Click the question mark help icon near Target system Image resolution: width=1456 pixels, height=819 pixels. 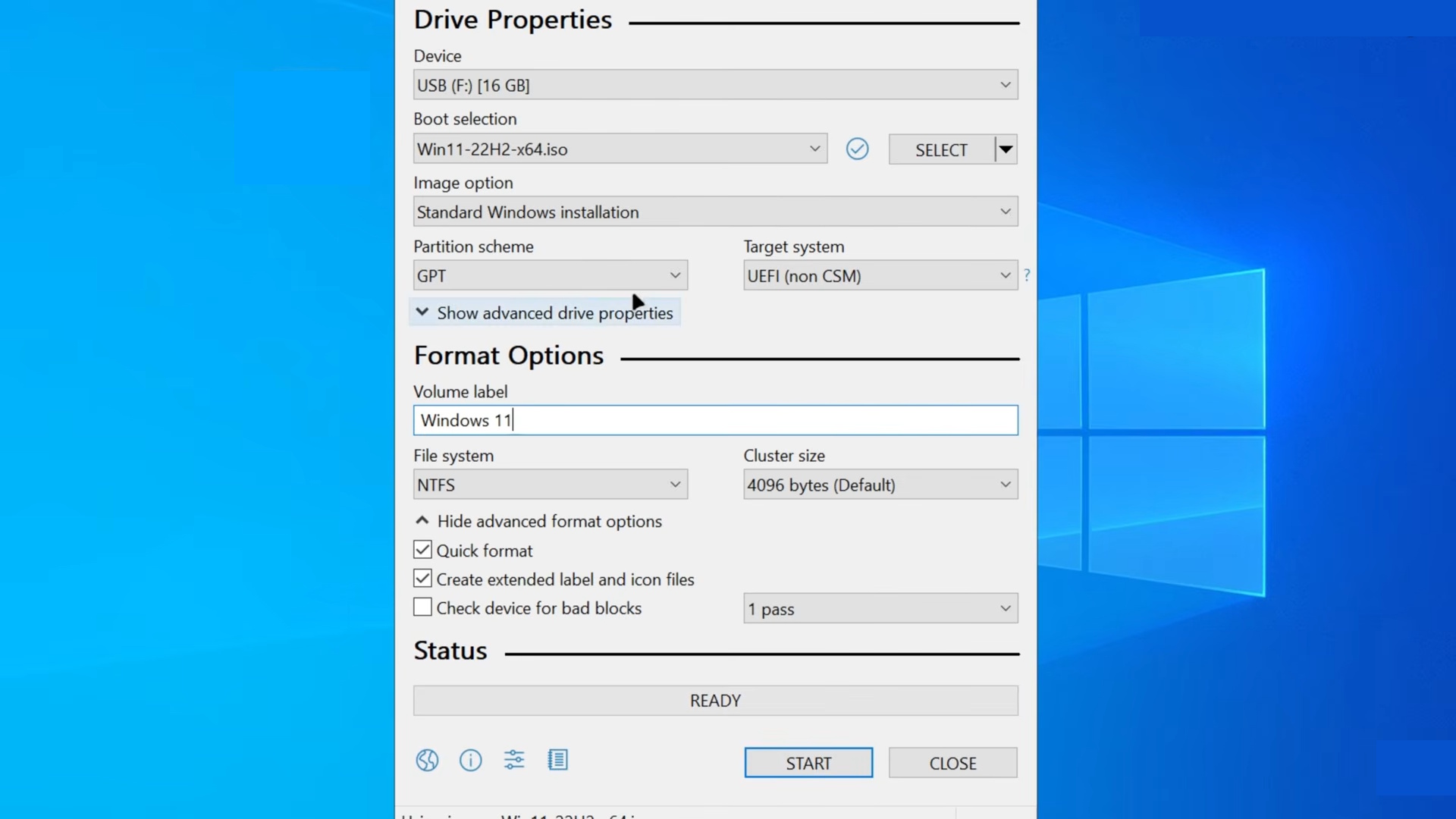tap(1028, 275)
